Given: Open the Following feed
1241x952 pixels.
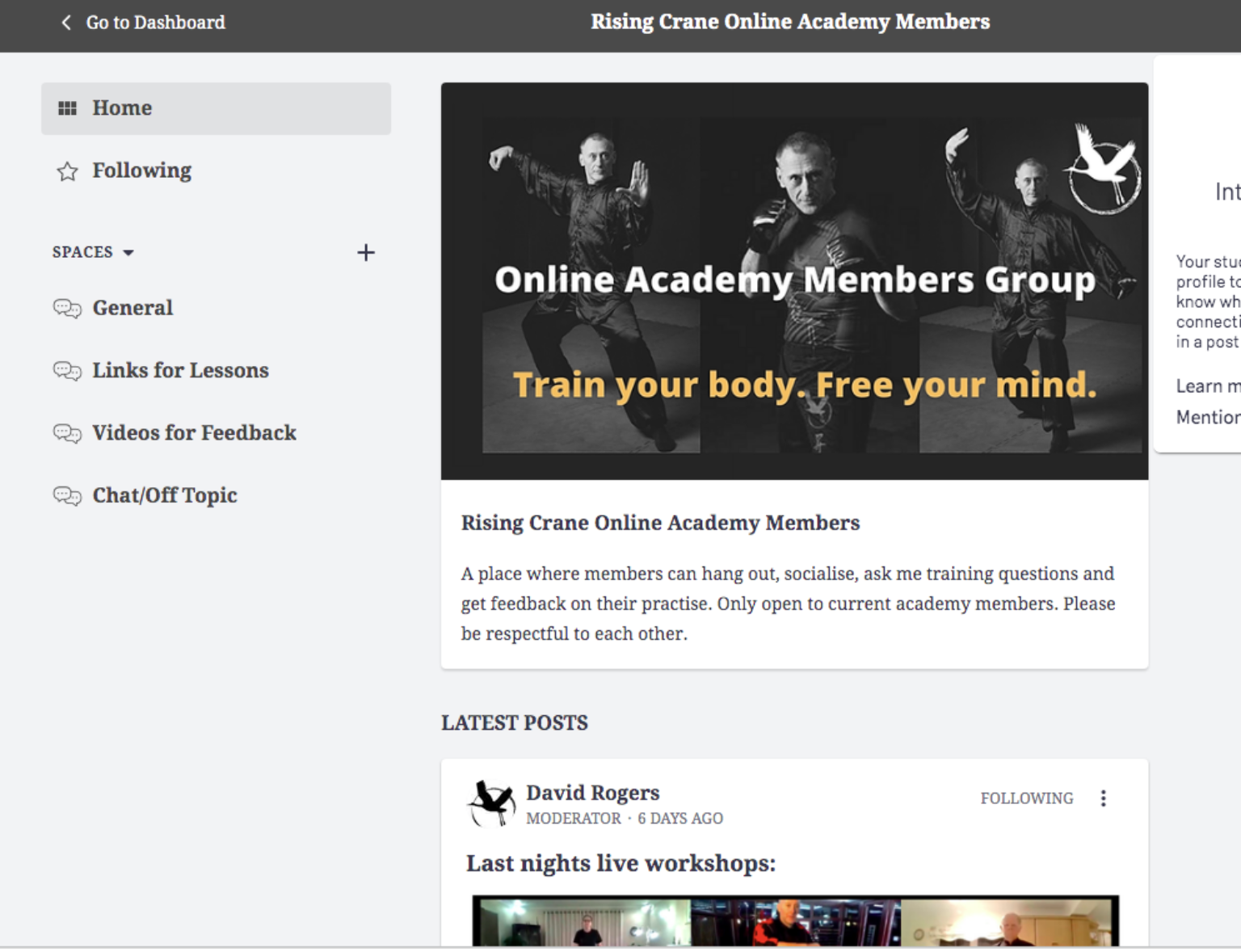Looking at the screenshot, I should point(141,171).
